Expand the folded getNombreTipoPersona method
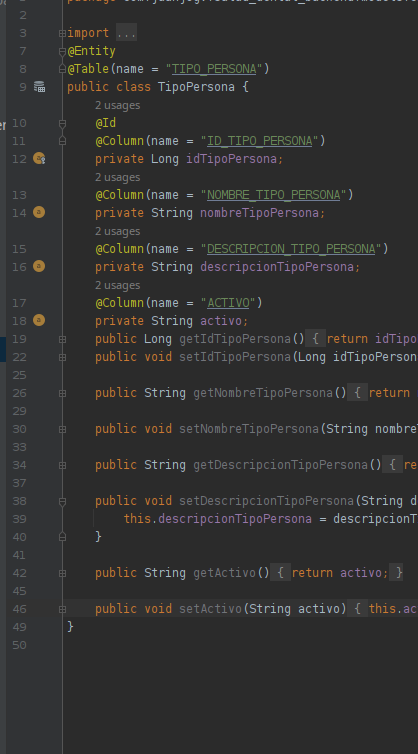 pos(62,393)
